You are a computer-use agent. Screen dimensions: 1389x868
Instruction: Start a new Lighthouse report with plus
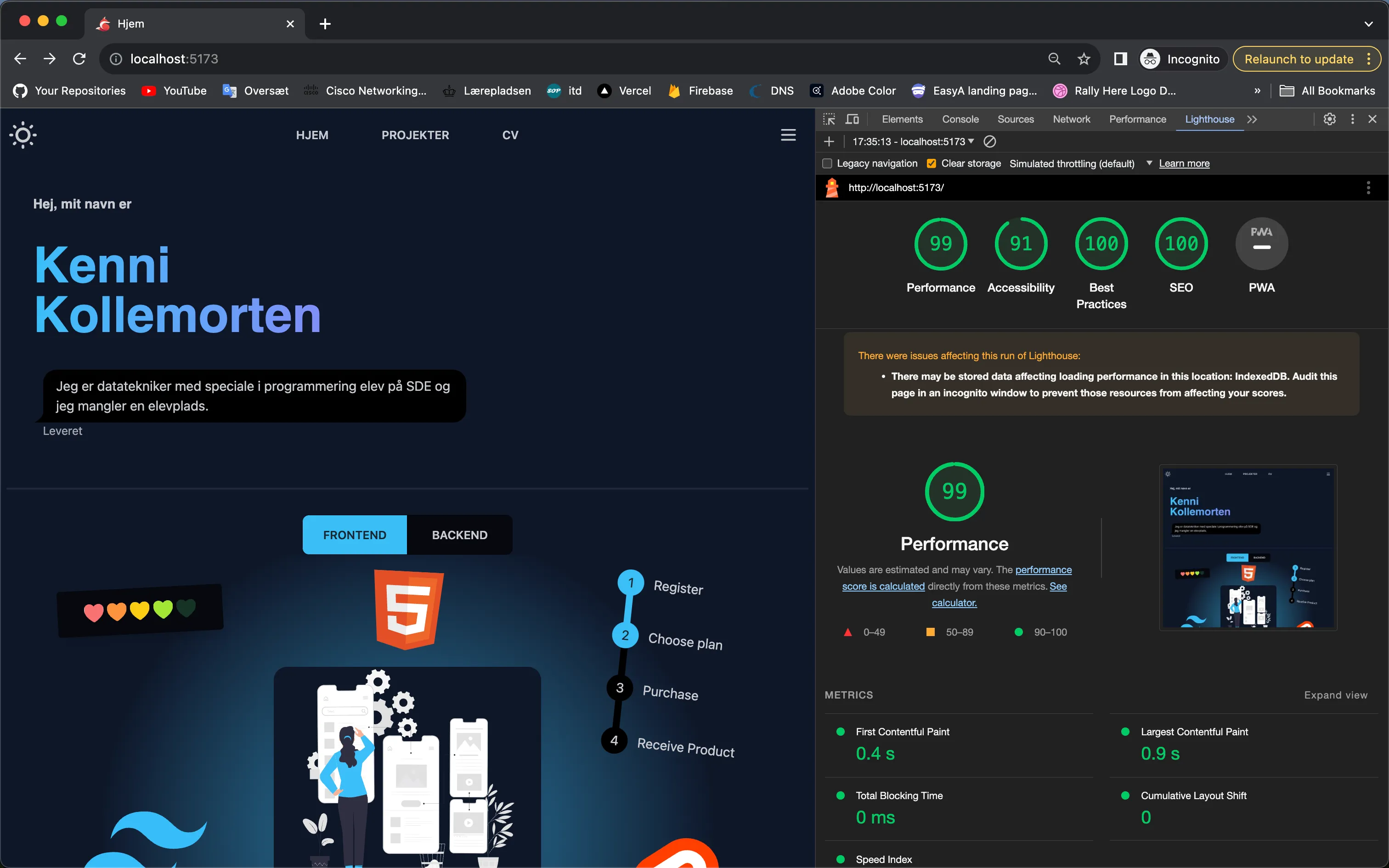[x=829, y=141]
